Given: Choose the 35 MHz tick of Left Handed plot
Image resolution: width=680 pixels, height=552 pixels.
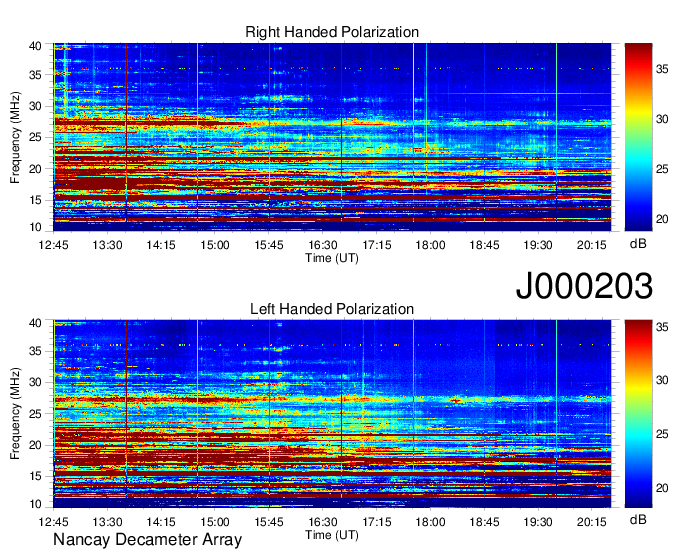Looking at the screenshot, I should pos(36,351).
